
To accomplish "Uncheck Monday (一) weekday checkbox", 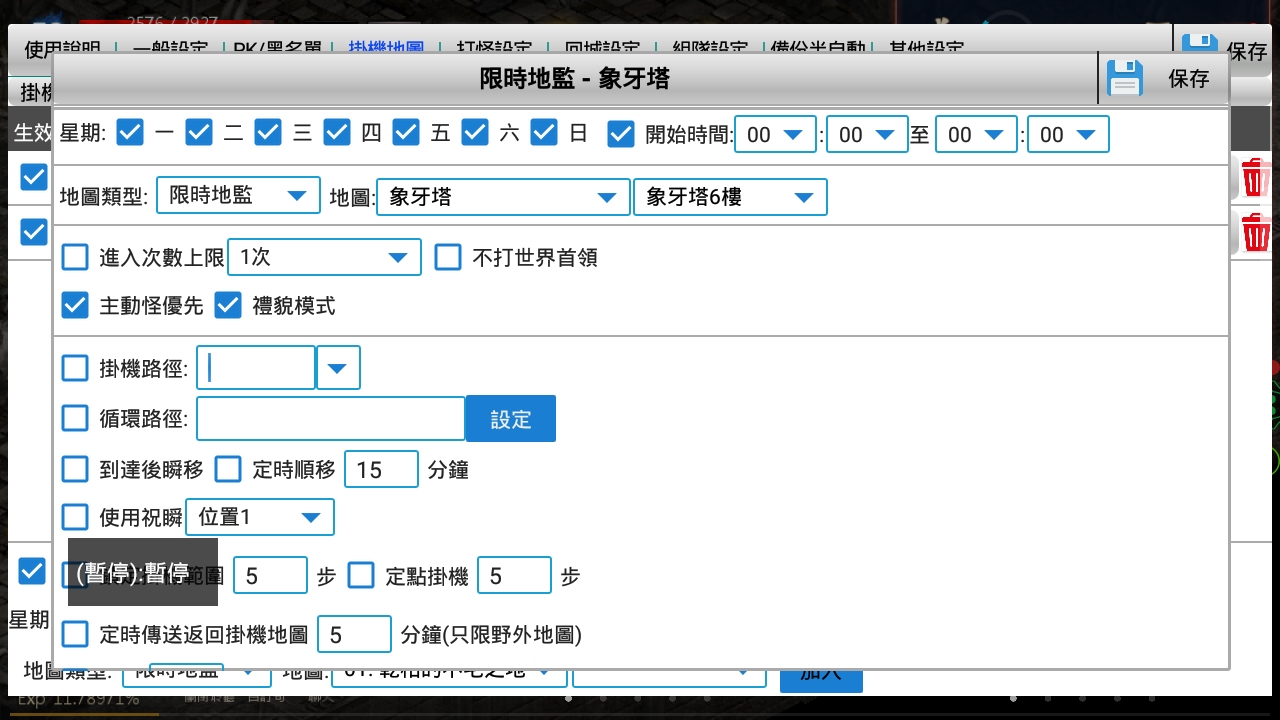I will click(x=130, y=132).
